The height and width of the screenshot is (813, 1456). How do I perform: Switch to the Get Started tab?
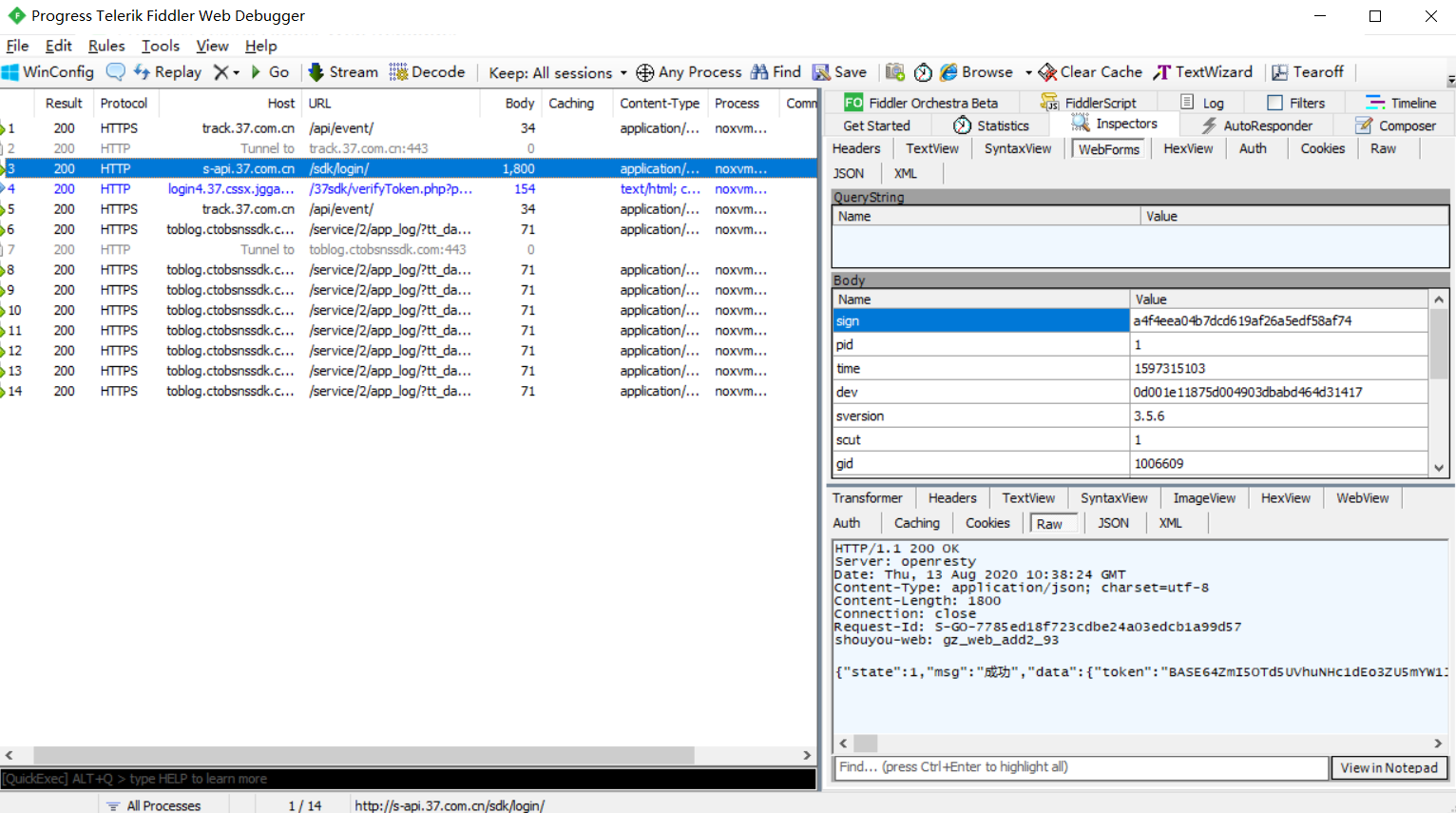pos(876,126)
